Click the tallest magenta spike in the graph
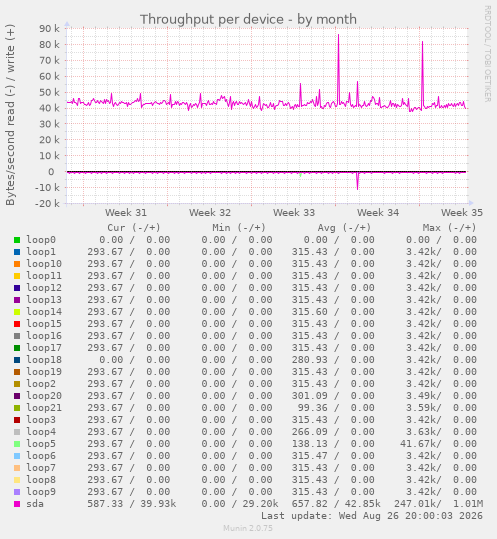Screen dimensions: 497x539 [x=338, y=69]
